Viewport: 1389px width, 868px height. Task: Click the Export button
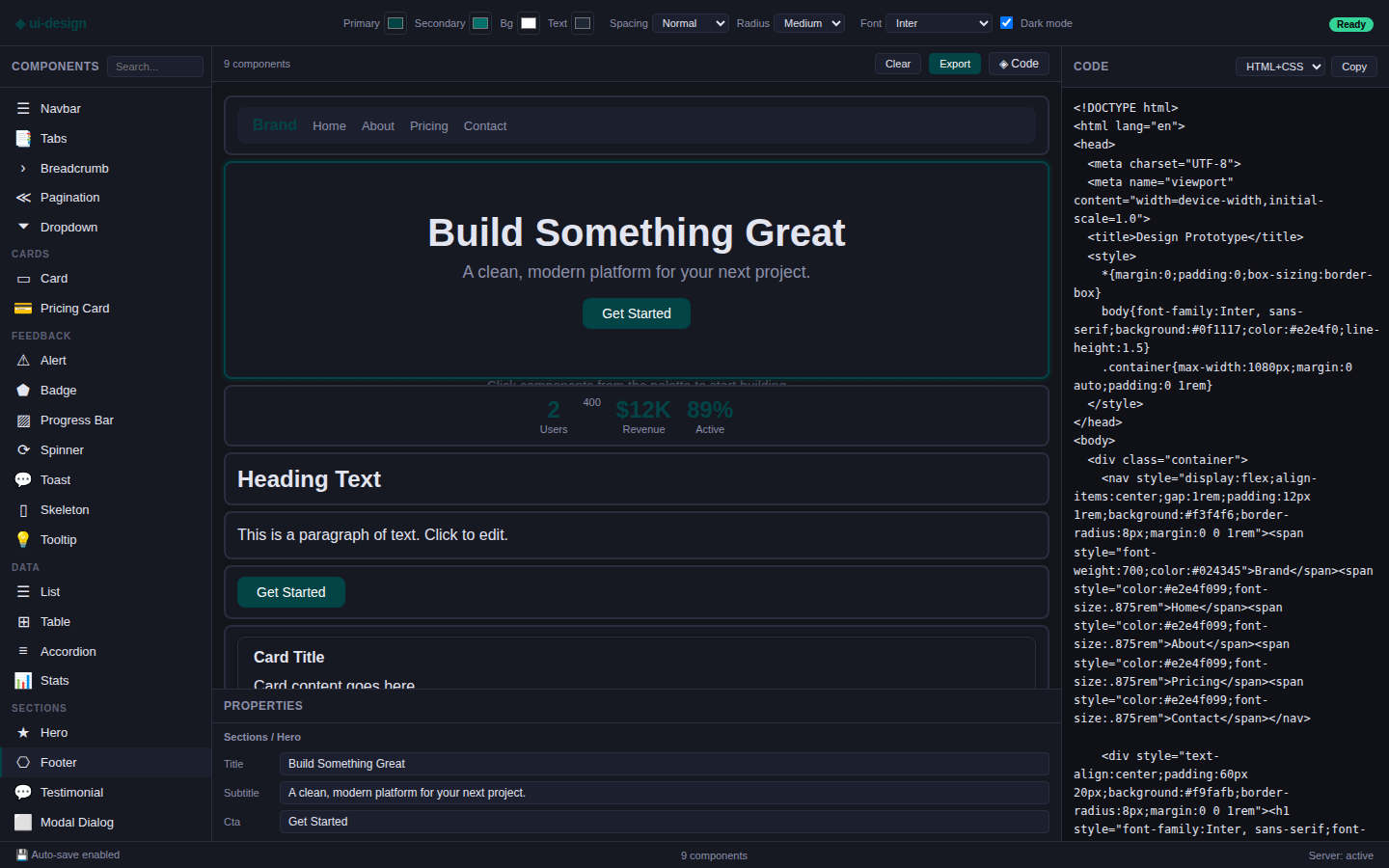pos(955,64)
